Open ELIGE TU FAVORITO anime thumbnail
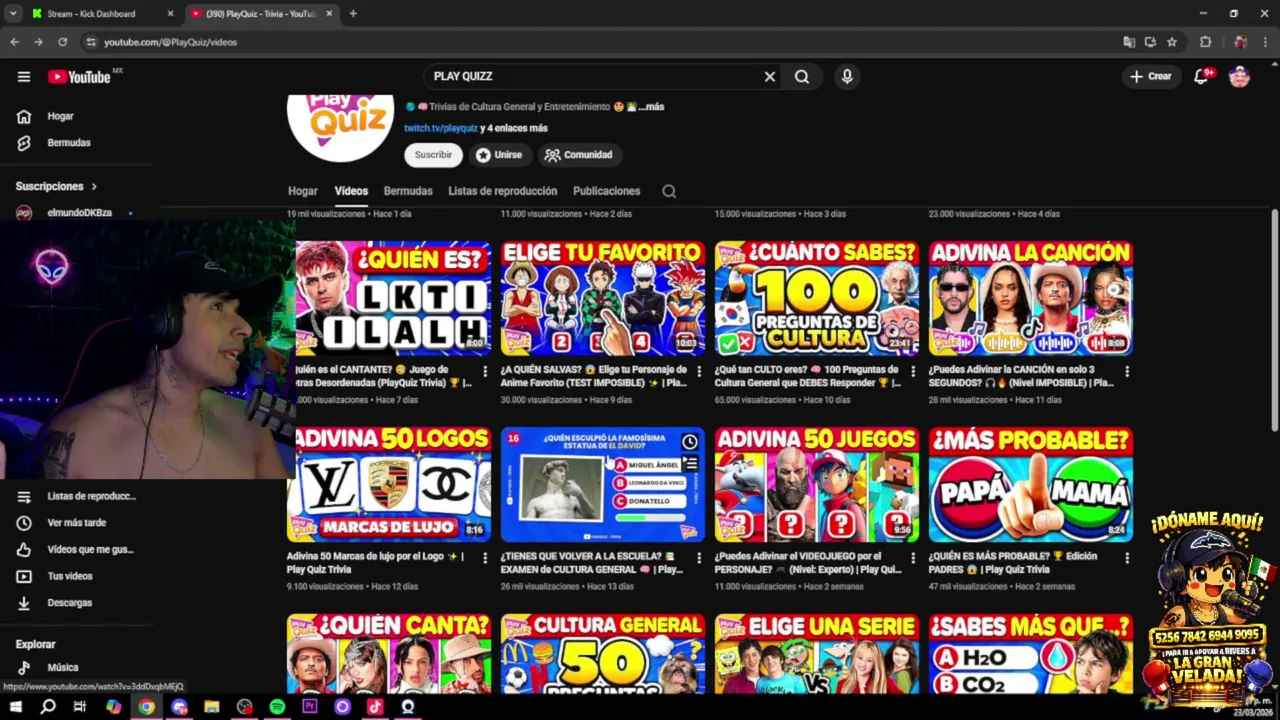The image size is (1280, 720). click(x=603, y=298)
